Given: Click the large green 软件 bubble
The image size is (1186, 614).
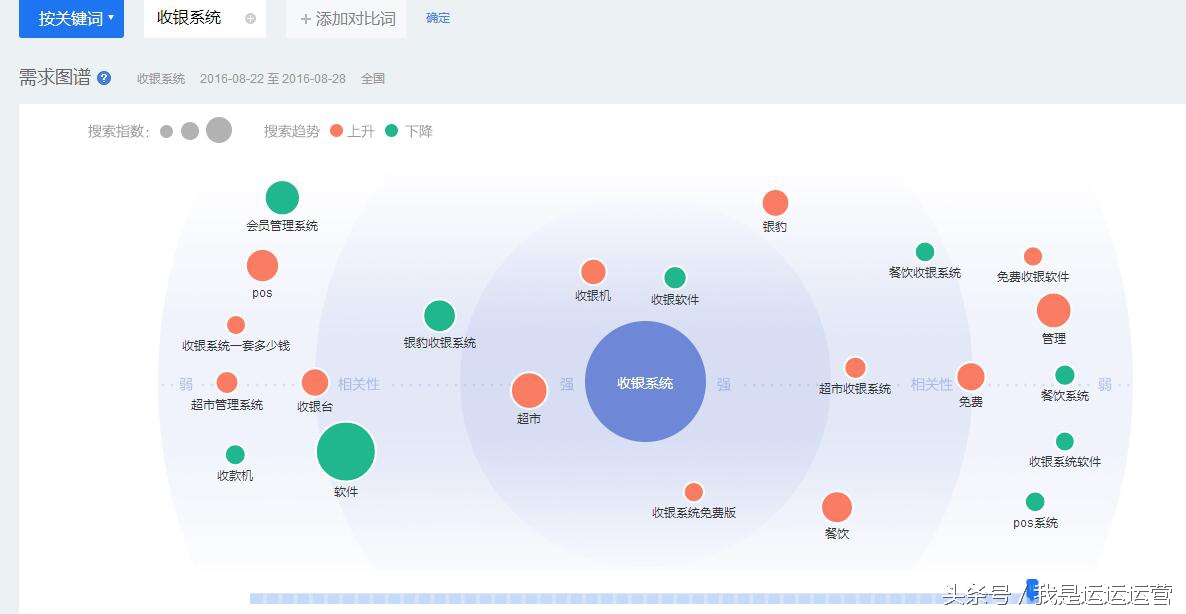Looking at the screenshot, I should coord(345,451).
